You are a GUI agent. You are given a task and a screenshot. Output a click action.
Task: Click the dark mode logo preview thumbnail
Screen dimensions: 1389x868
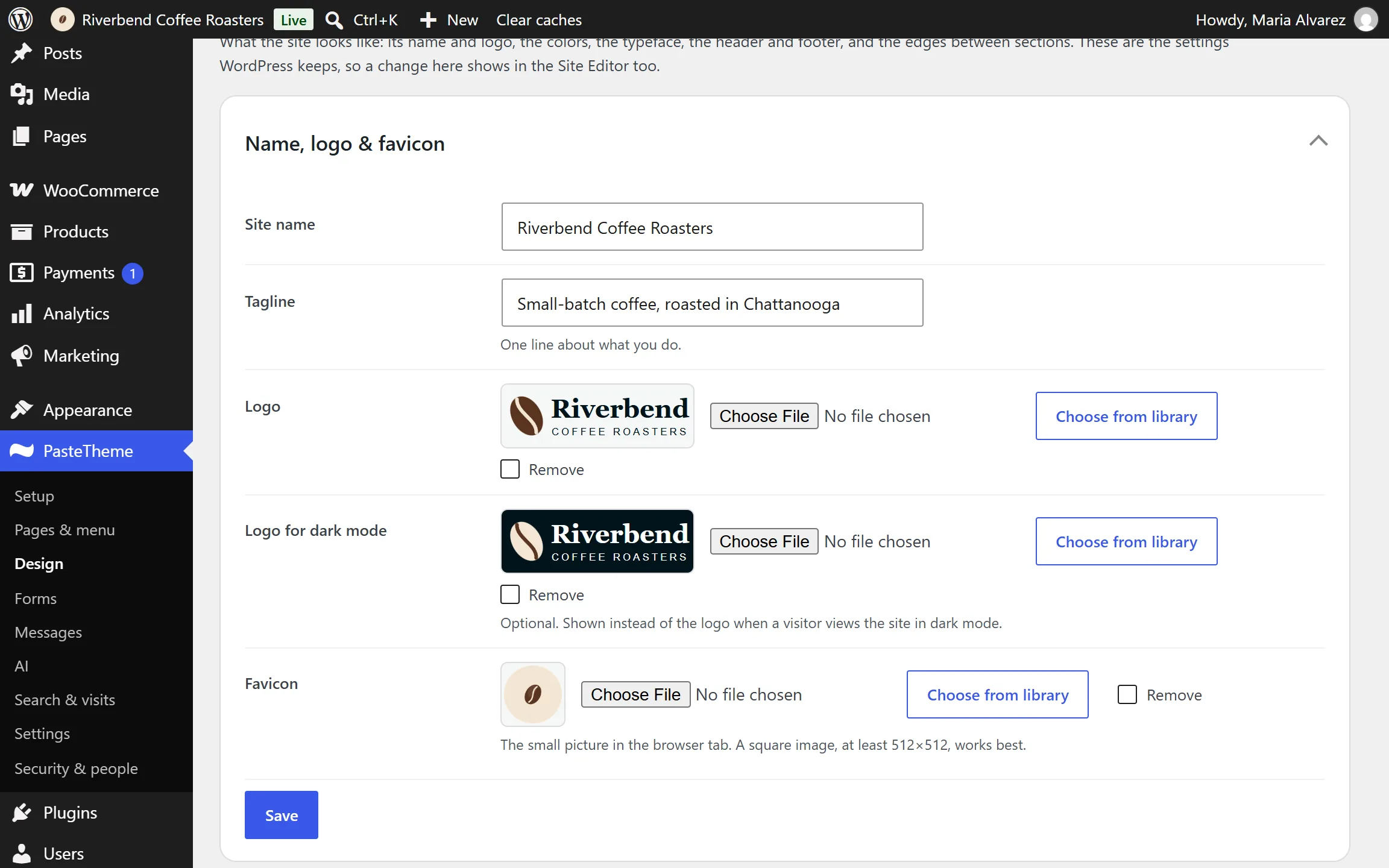[x=597, y=541]
